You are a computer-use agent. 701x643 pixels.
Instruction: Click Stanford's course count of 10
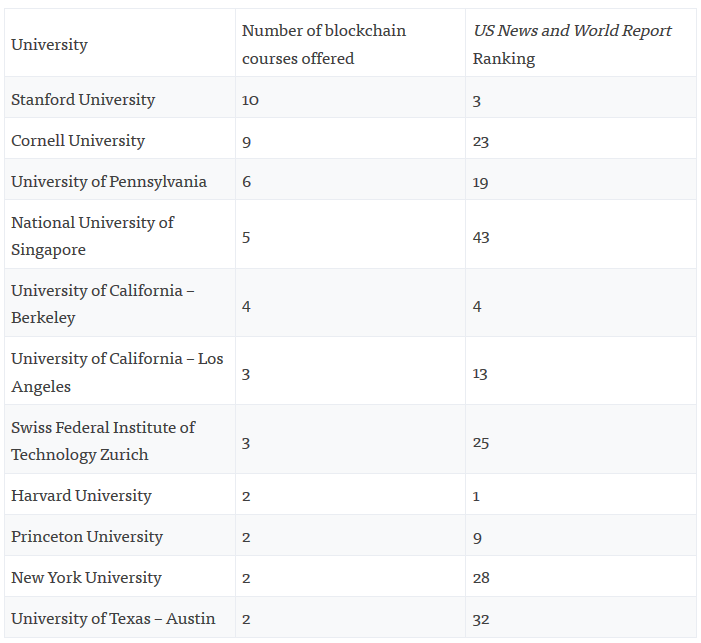coord(250,100)
